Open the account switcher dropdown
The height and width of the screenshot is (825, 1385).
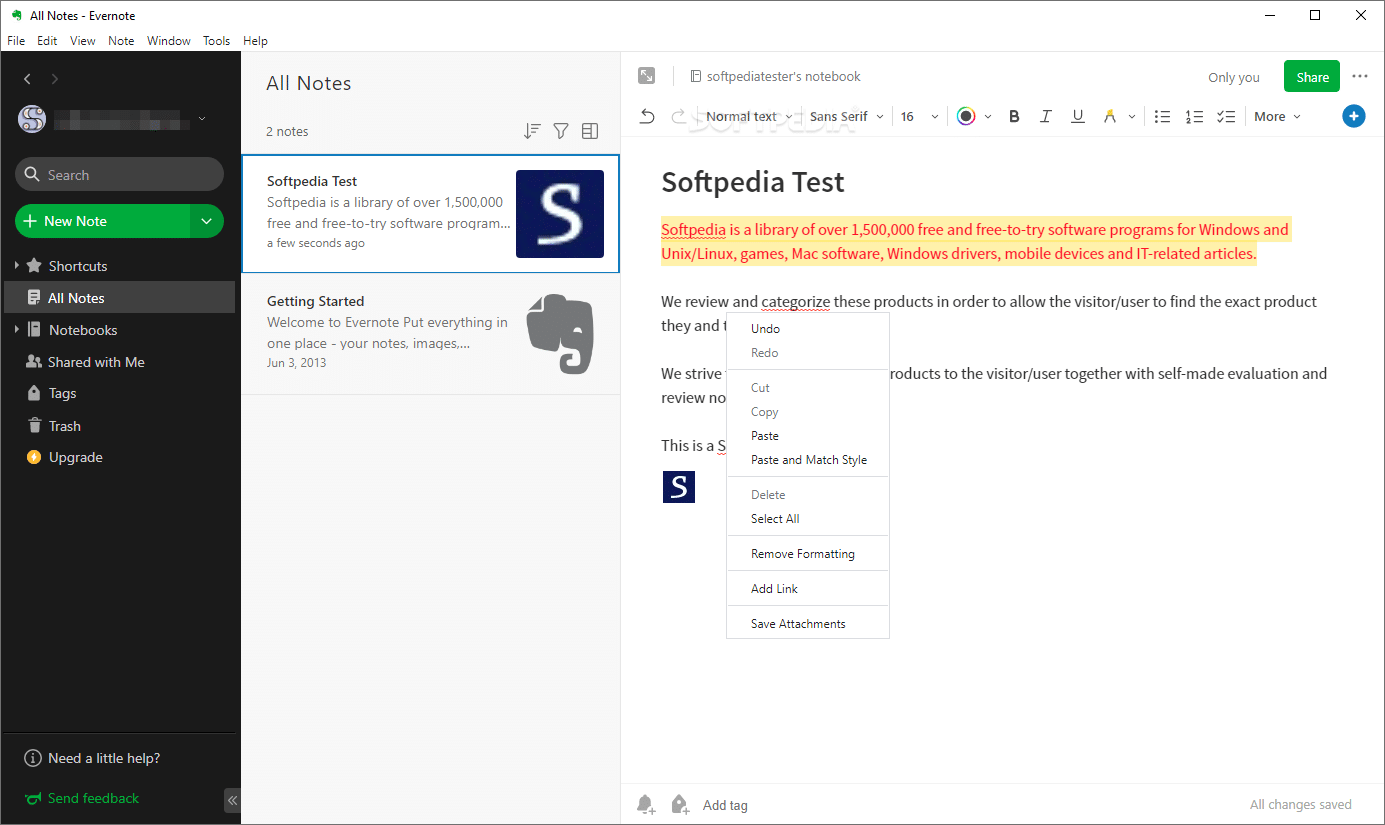[202, 119]
